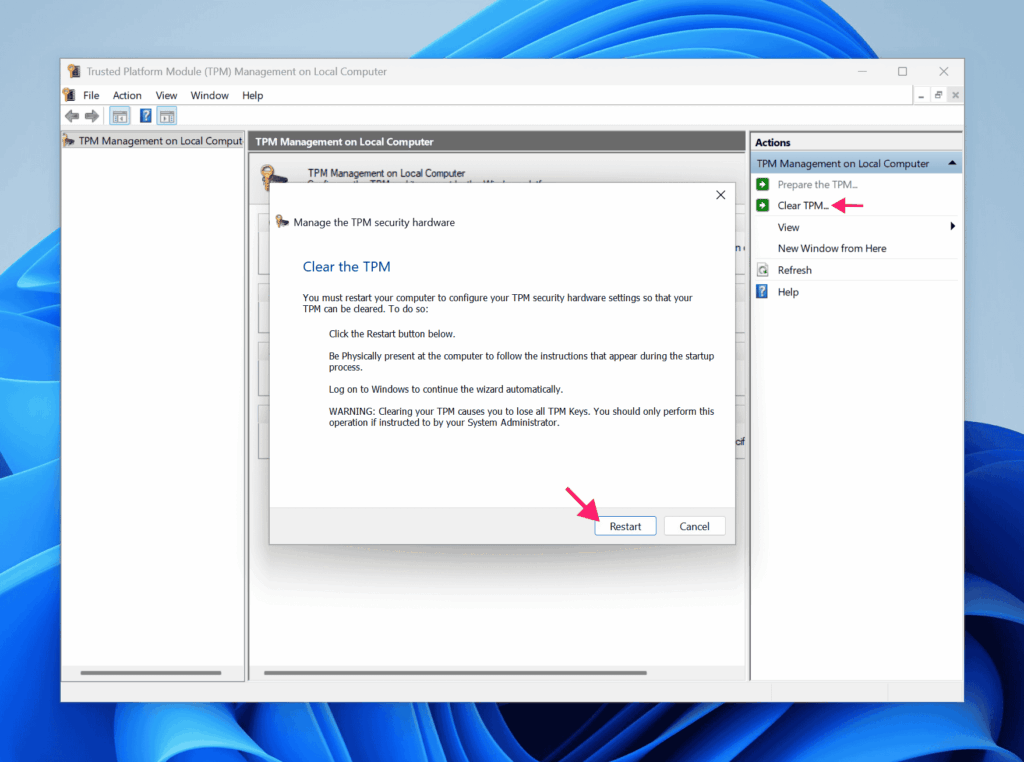The height and width of the screenshot is (762, 1024).
Task: Minimize the inner MDI child window
Action: pyautogui.click(x=921, y=95)
